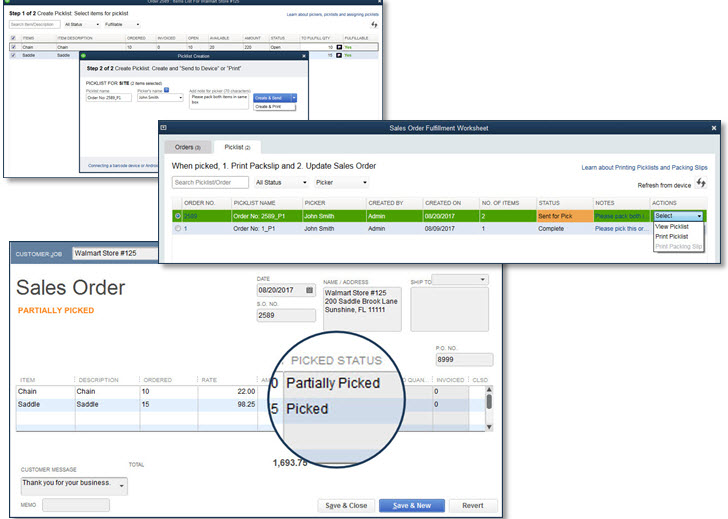Choose Create & Print from the dropdown
Screen dimensions: 728x519
point(274,107)
